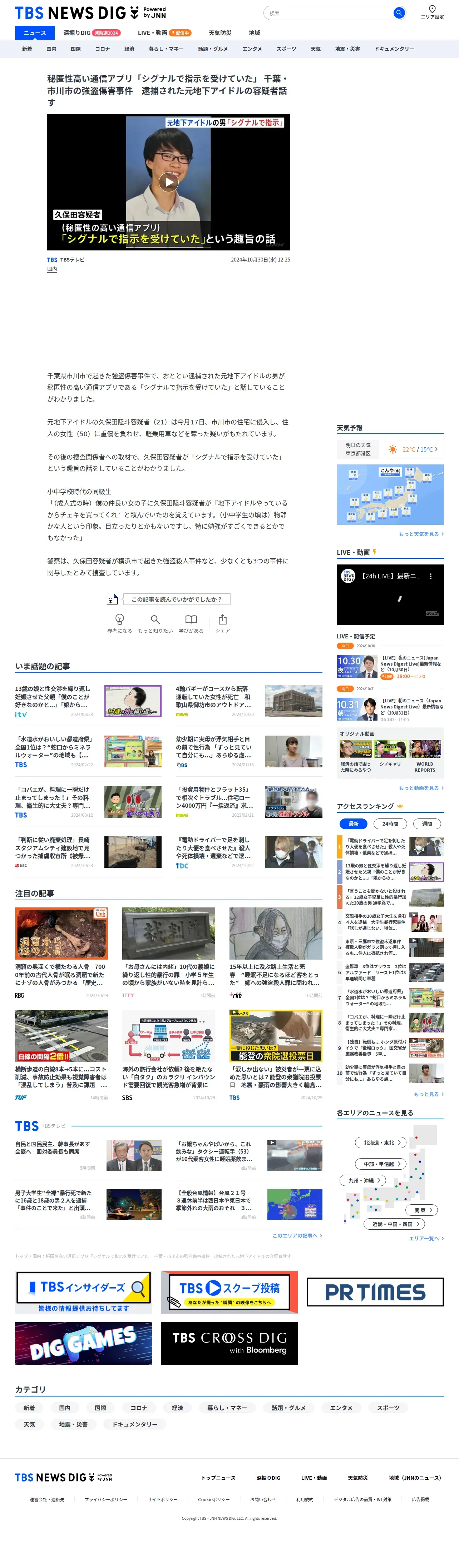Open the 能登の衆院選投票日 article thumbnail
Viewport: 459px width, 1568px height.
[276, 1036]
